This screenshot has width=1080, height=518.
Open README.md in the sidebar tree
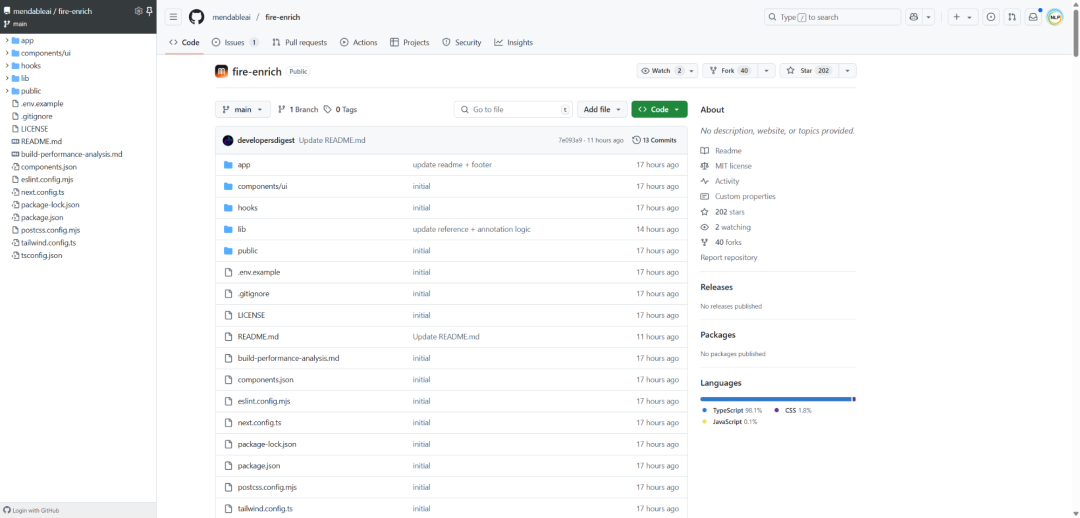tap(41, 141)
